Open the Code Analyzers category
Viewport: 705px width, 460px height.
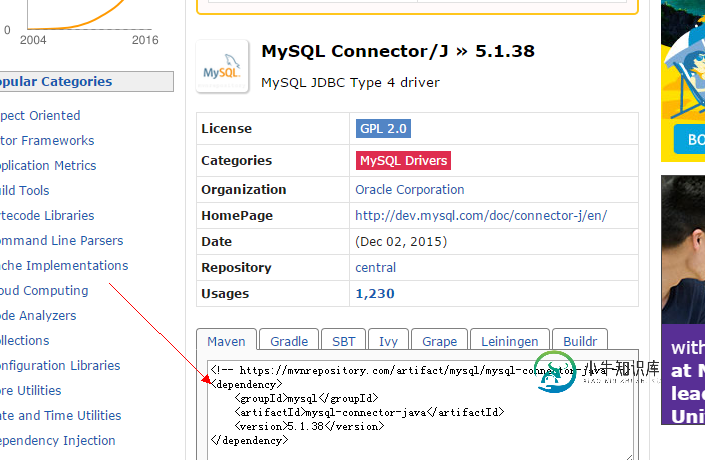[x=38, y=316]
